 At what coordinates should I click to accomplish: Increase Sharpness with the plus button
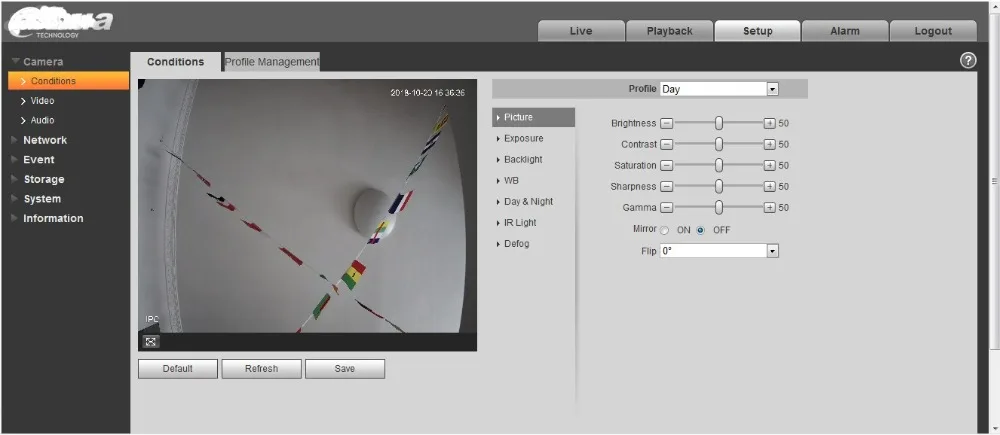[770, 186]
